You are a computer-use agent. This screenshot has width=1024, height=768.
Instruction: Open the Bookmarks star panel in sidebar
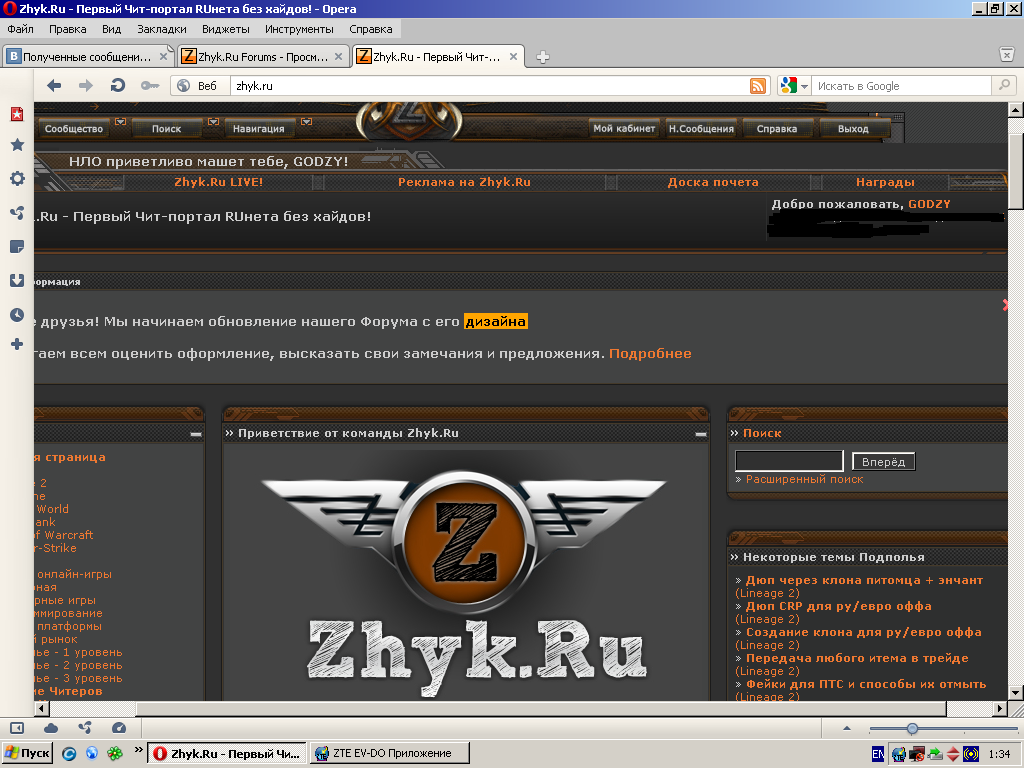click(17, 145)
